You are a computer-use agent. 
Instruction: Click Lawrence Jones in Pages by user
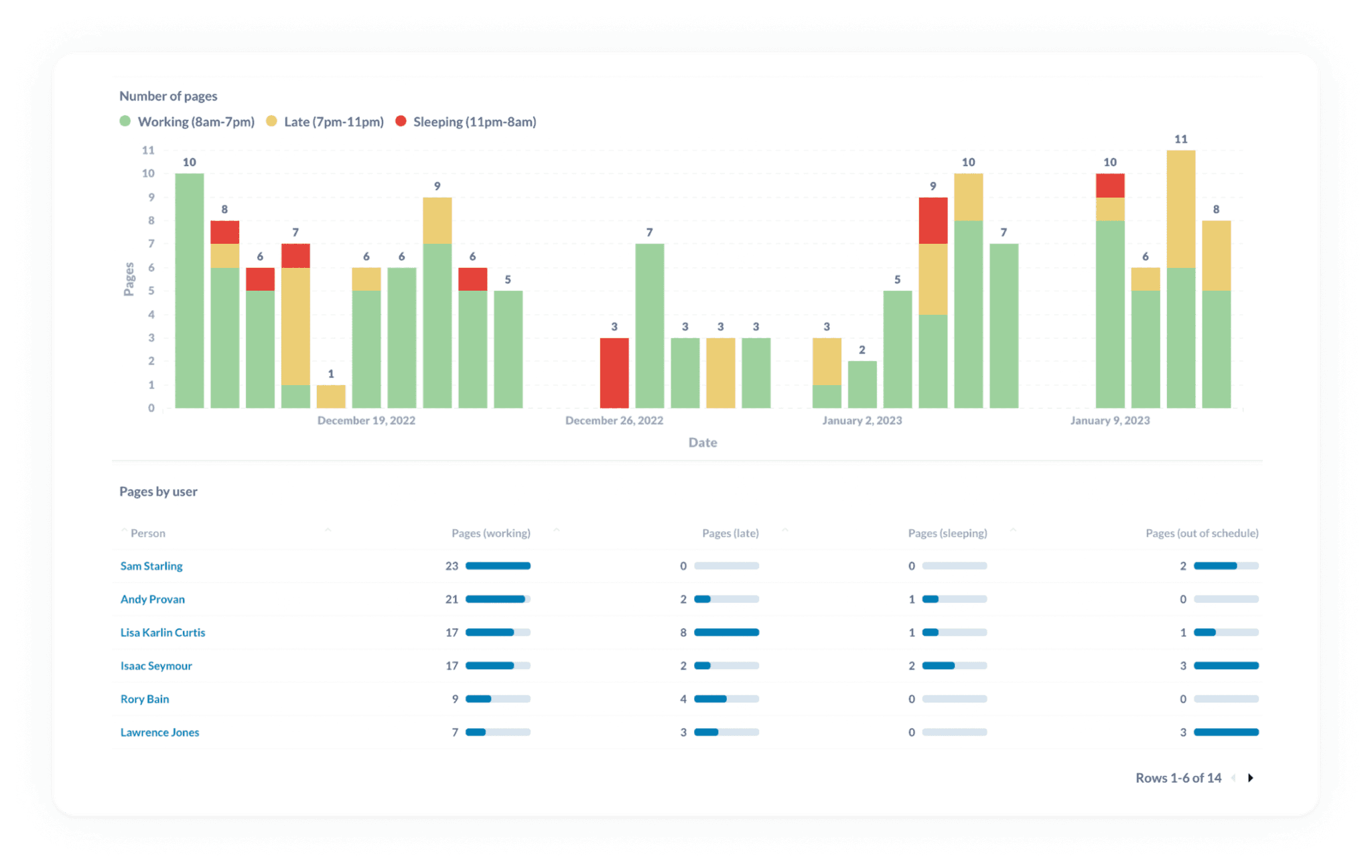pyautogui.click(x=159, y=732)
